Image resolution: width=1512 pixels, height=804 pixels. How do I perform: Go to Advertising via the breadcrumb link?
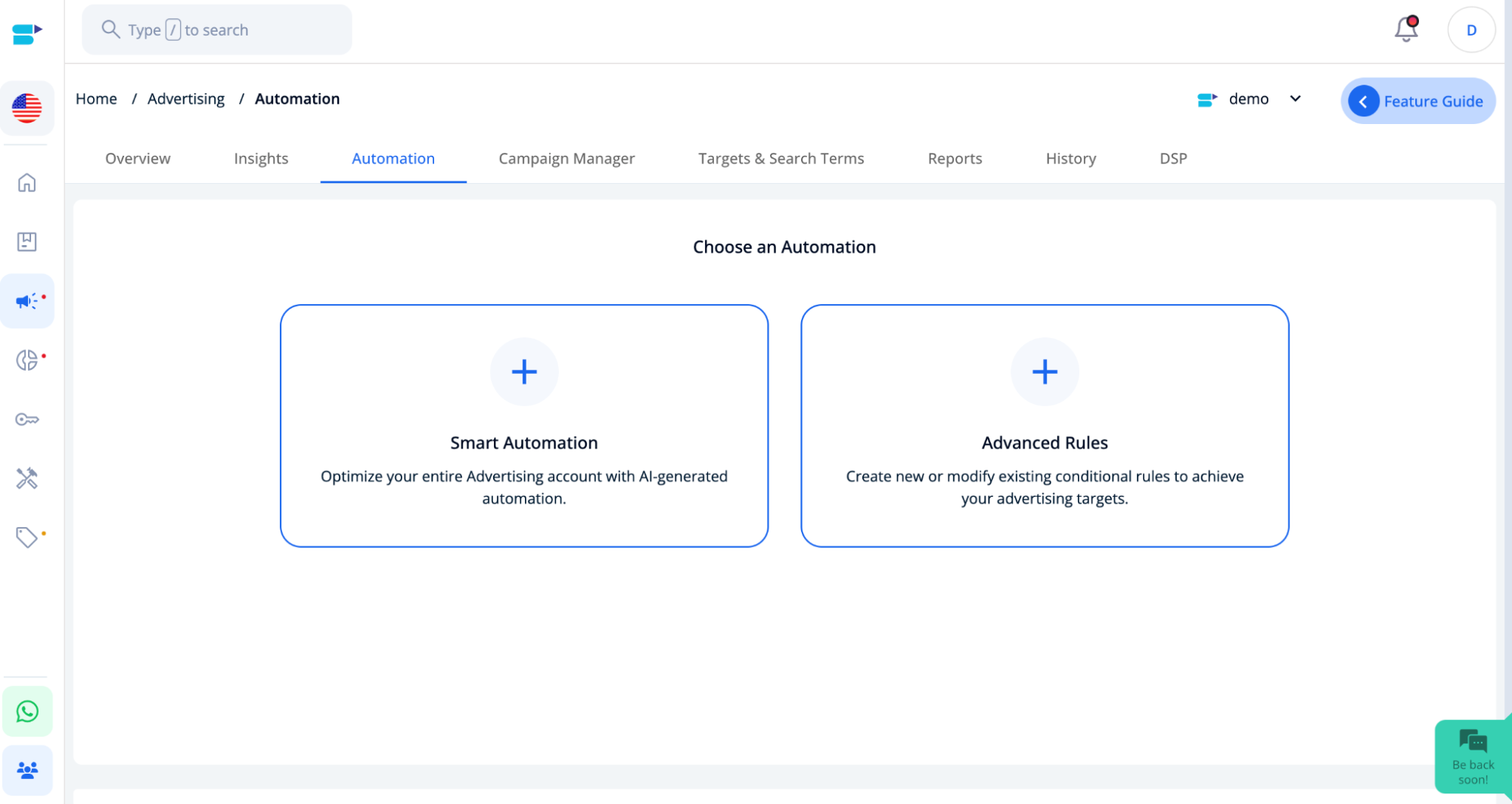click(185, 98)
